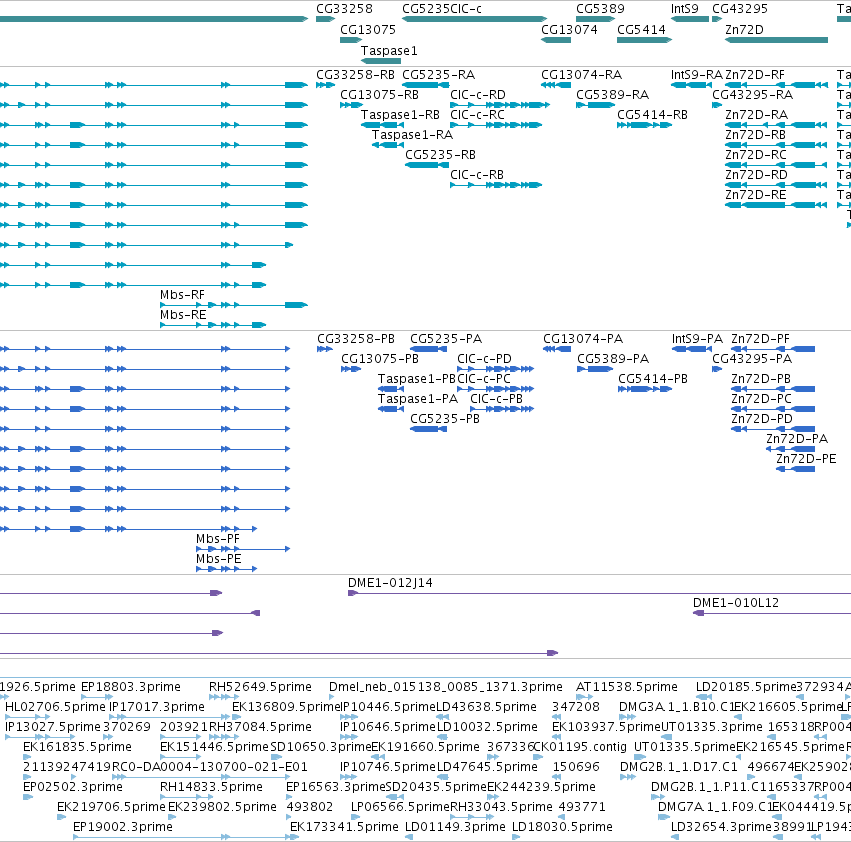Click EST EK161835.5prime
This screenshot has height=842, width=851.
[77, 748]
